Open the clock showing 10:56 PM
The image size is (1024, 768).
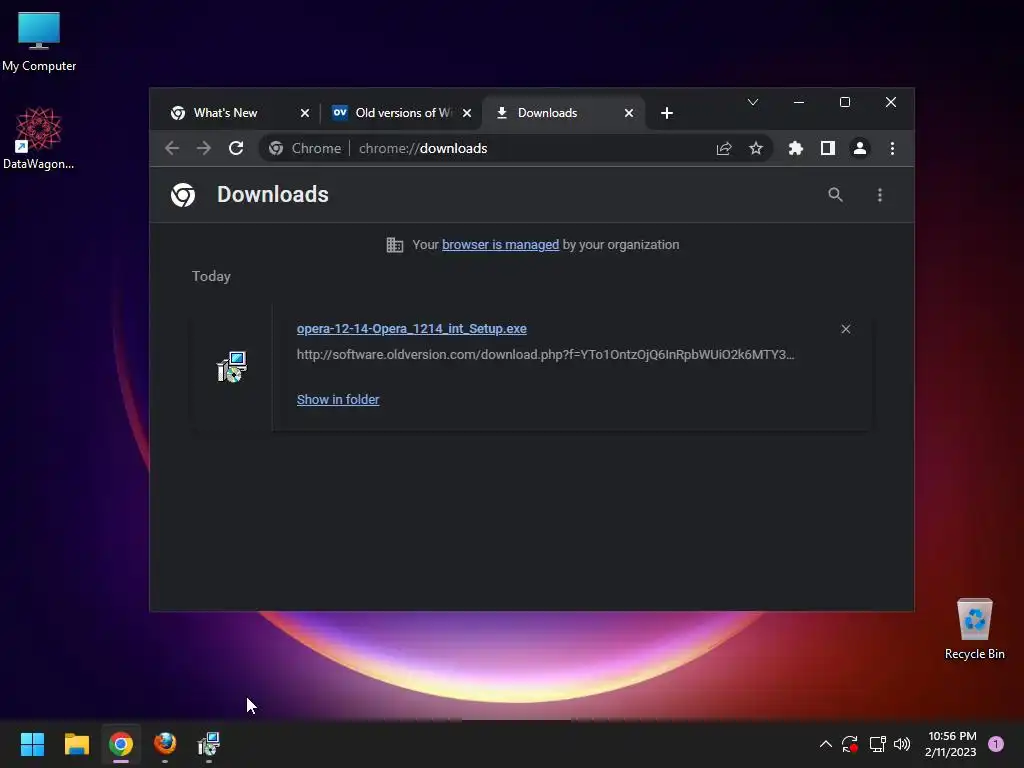[x=951, y=744]
